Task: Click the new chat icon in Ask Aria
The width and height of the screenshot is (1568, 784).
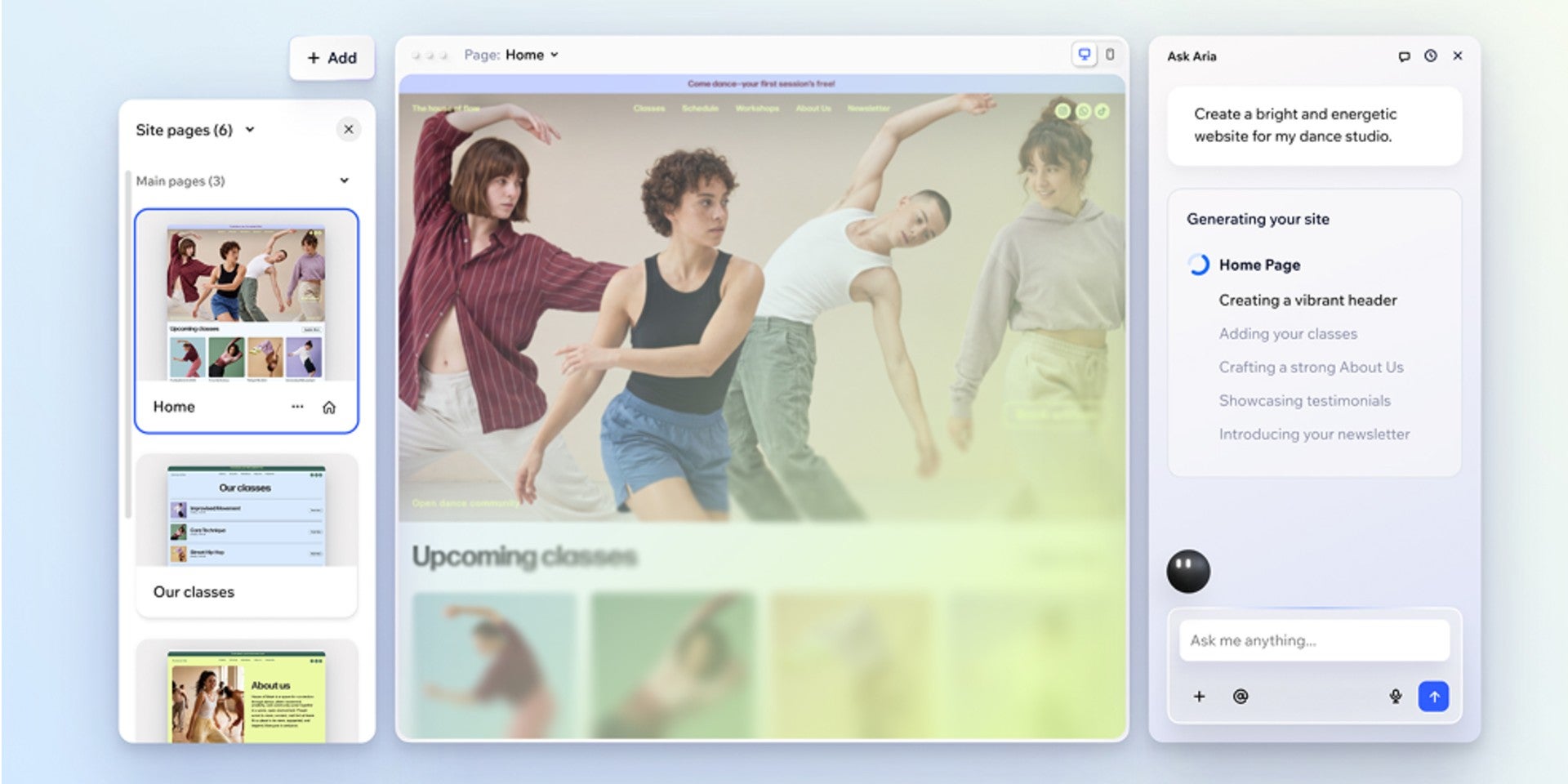Action: 1404,56
